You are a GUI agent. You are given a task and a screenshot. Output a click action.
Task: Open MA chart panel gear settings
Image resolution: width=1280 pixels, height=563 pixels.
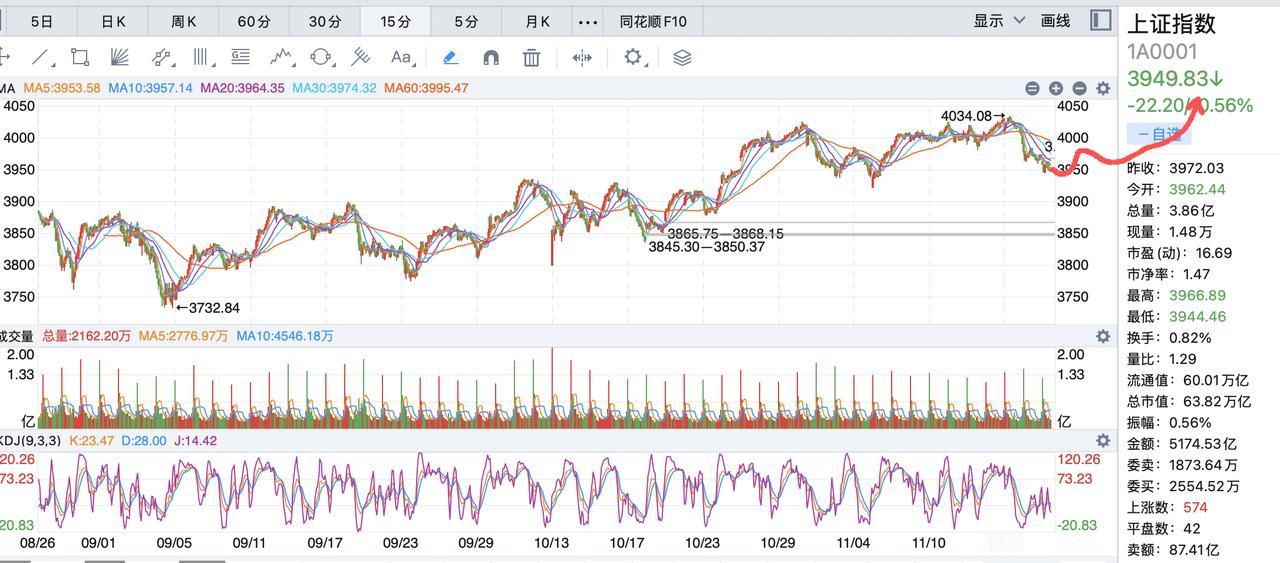[1103, 88]
